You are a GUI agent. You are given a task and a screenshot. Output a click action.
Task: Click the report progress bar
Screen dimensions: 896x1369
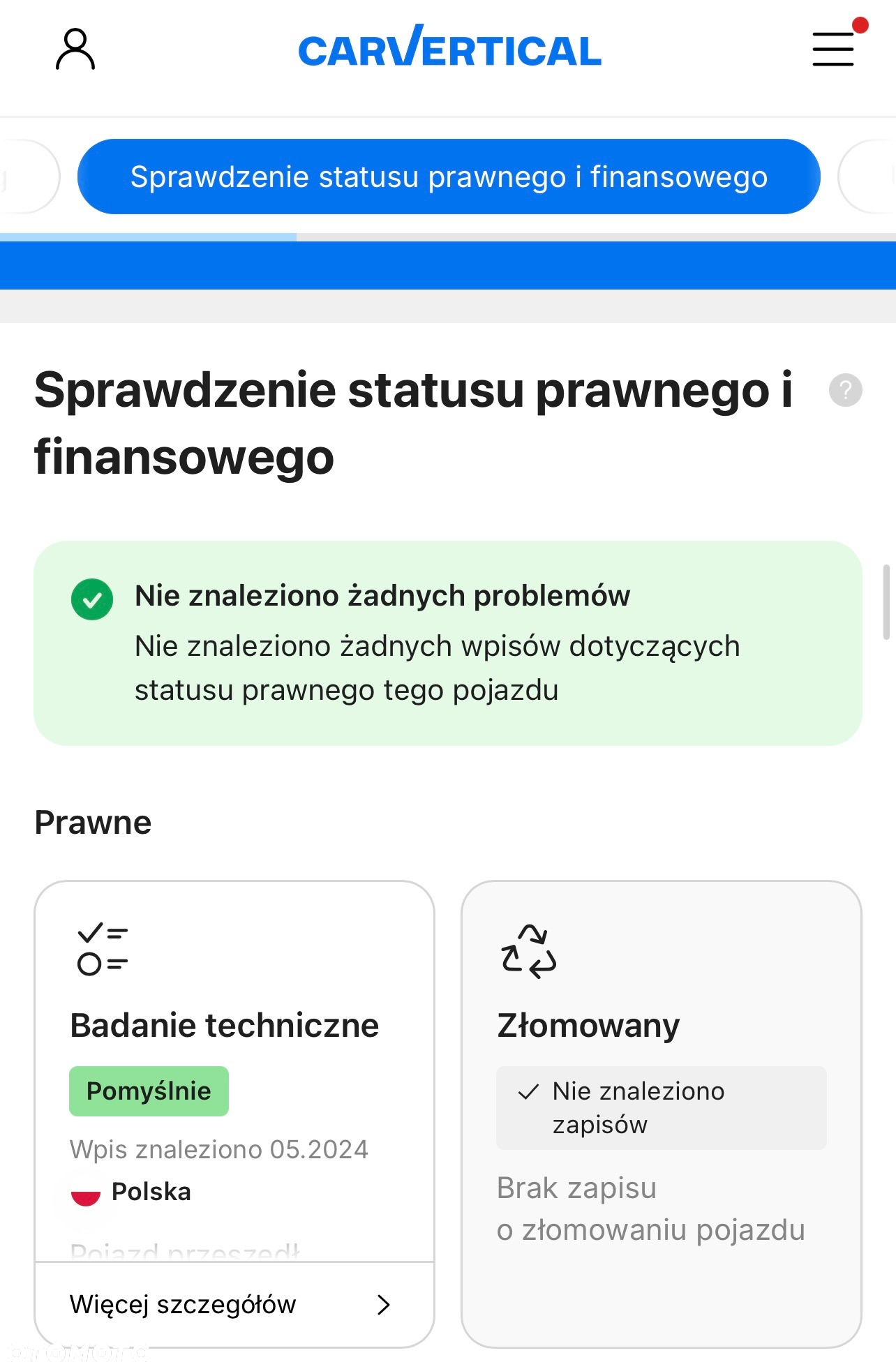coord(448,237)
